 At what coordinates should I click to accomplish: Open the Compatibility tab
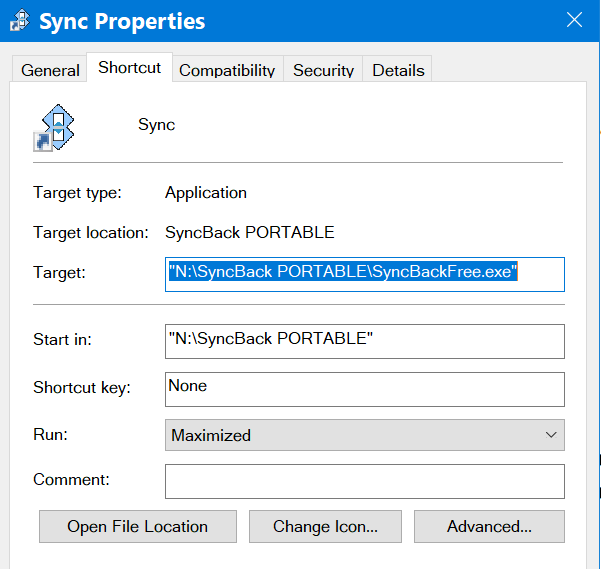[227, 69]
